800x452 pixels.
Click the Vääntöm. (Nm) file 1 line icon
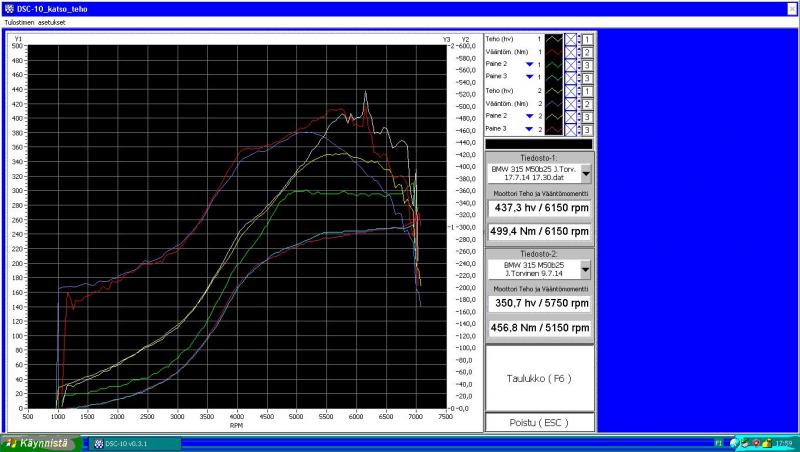(555, 51)
